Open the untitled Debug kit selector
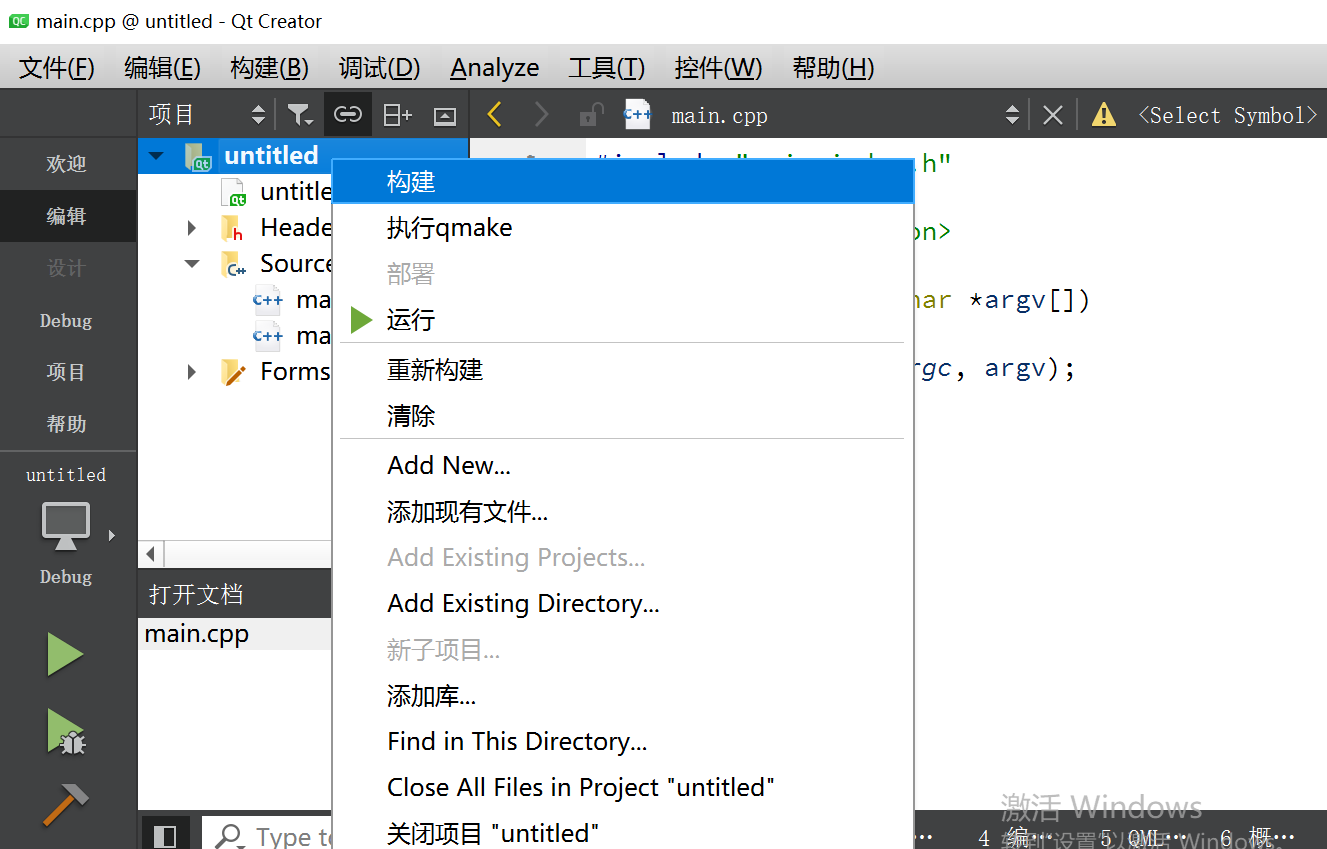The image size is (1327, 849). [x=67, y=529]
